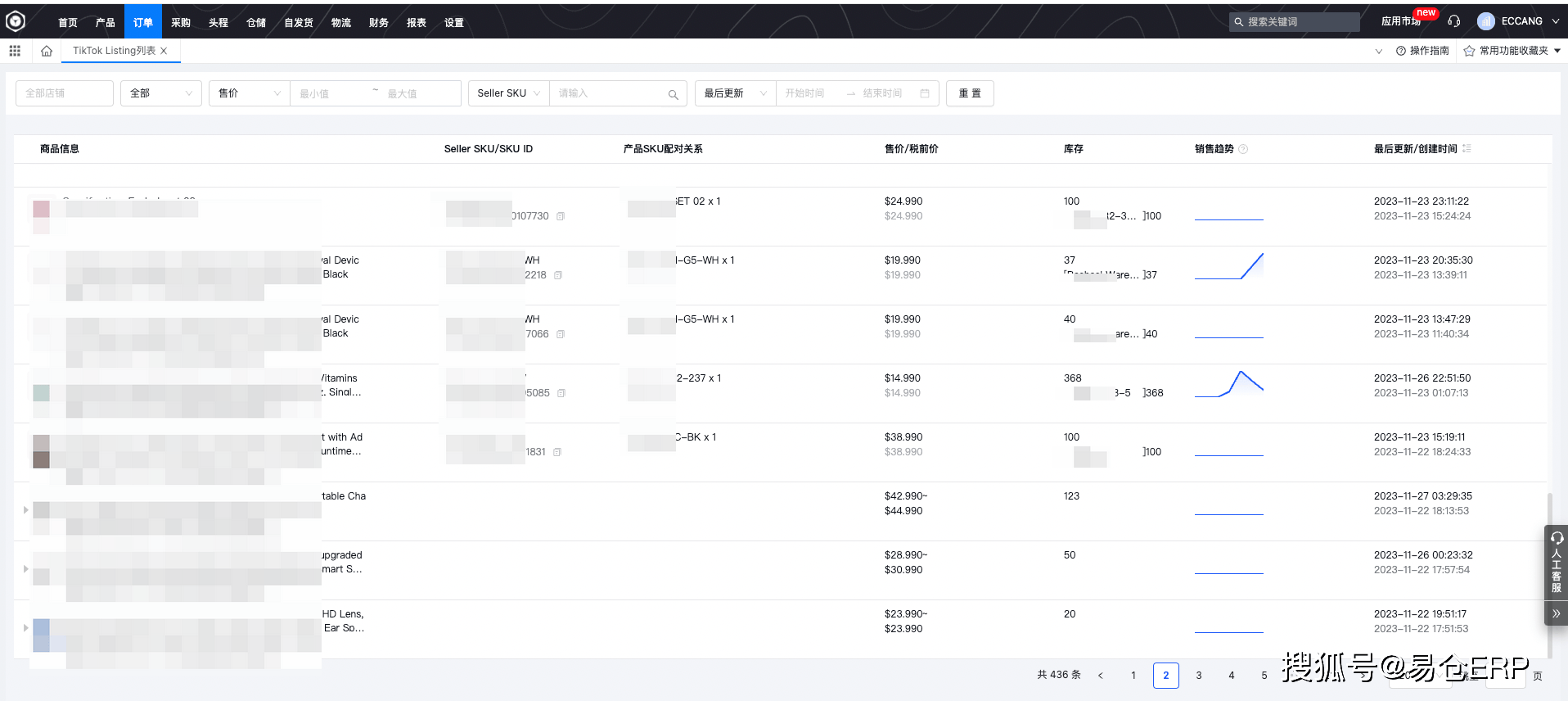This screenshot has width=1568, height=701.
Task: Click the 重置 reset button
Action: tap(970, 93)
